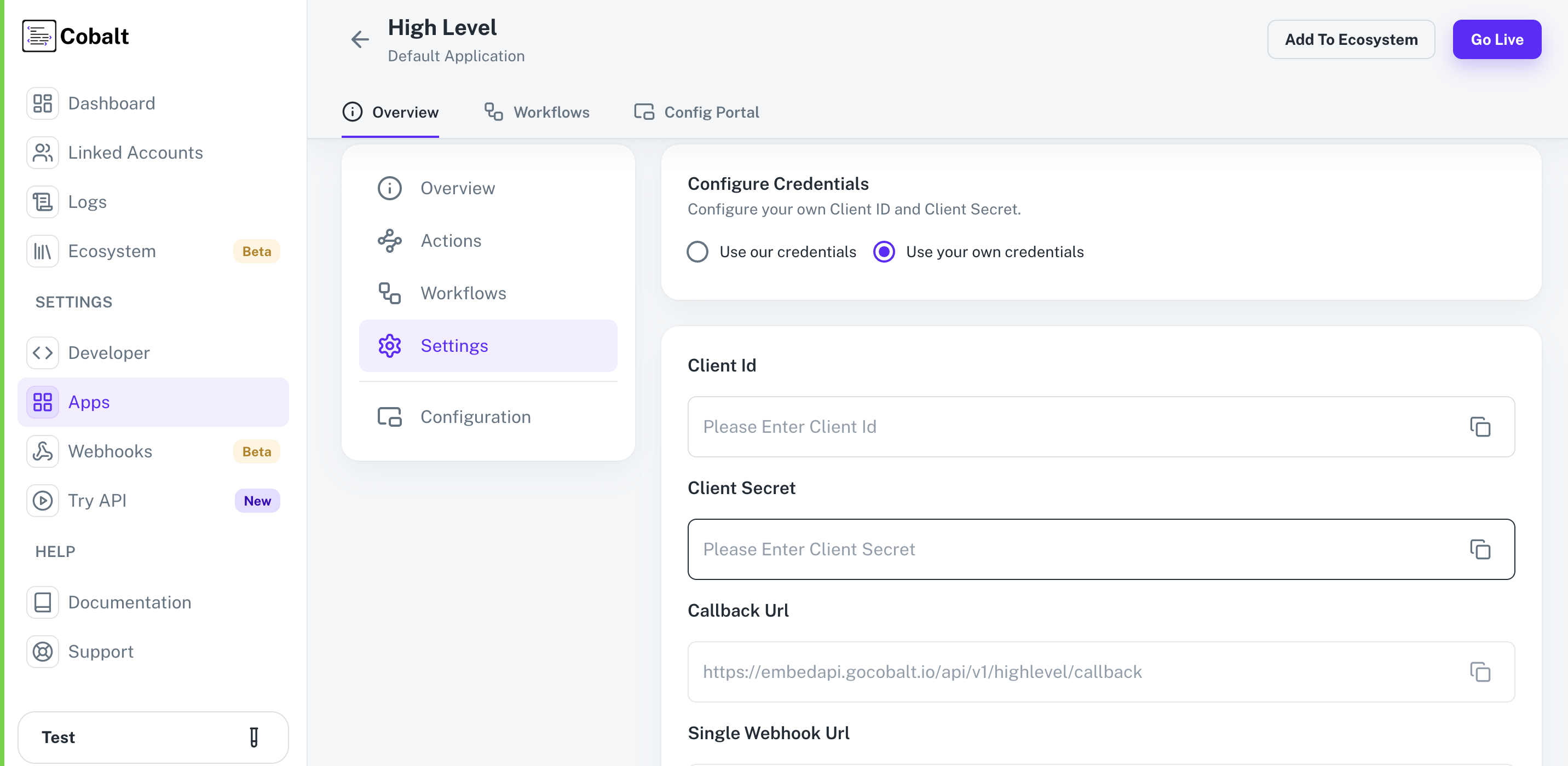Open Dashboard from the sidebar icon
Viewport: 1568px width, 766px height.
[42, 103]
